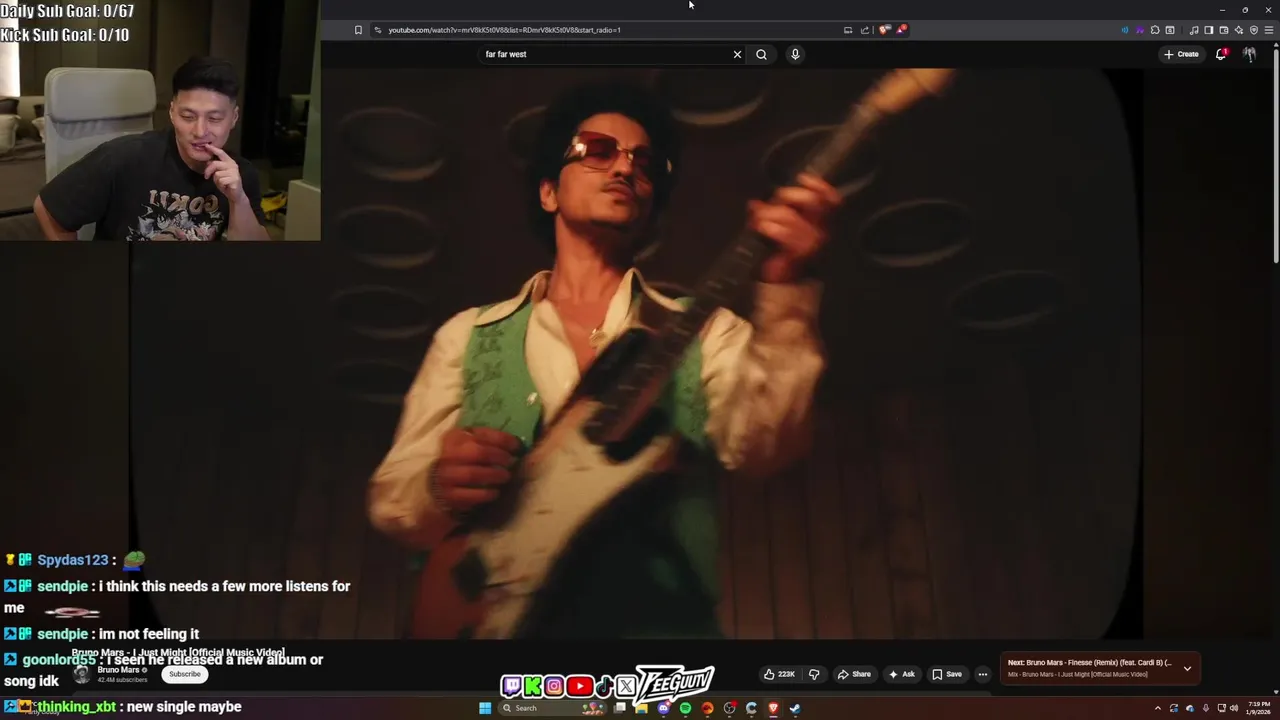Click the YouTube Create button
The image size is (1280, 720).
pos(1181,54)
